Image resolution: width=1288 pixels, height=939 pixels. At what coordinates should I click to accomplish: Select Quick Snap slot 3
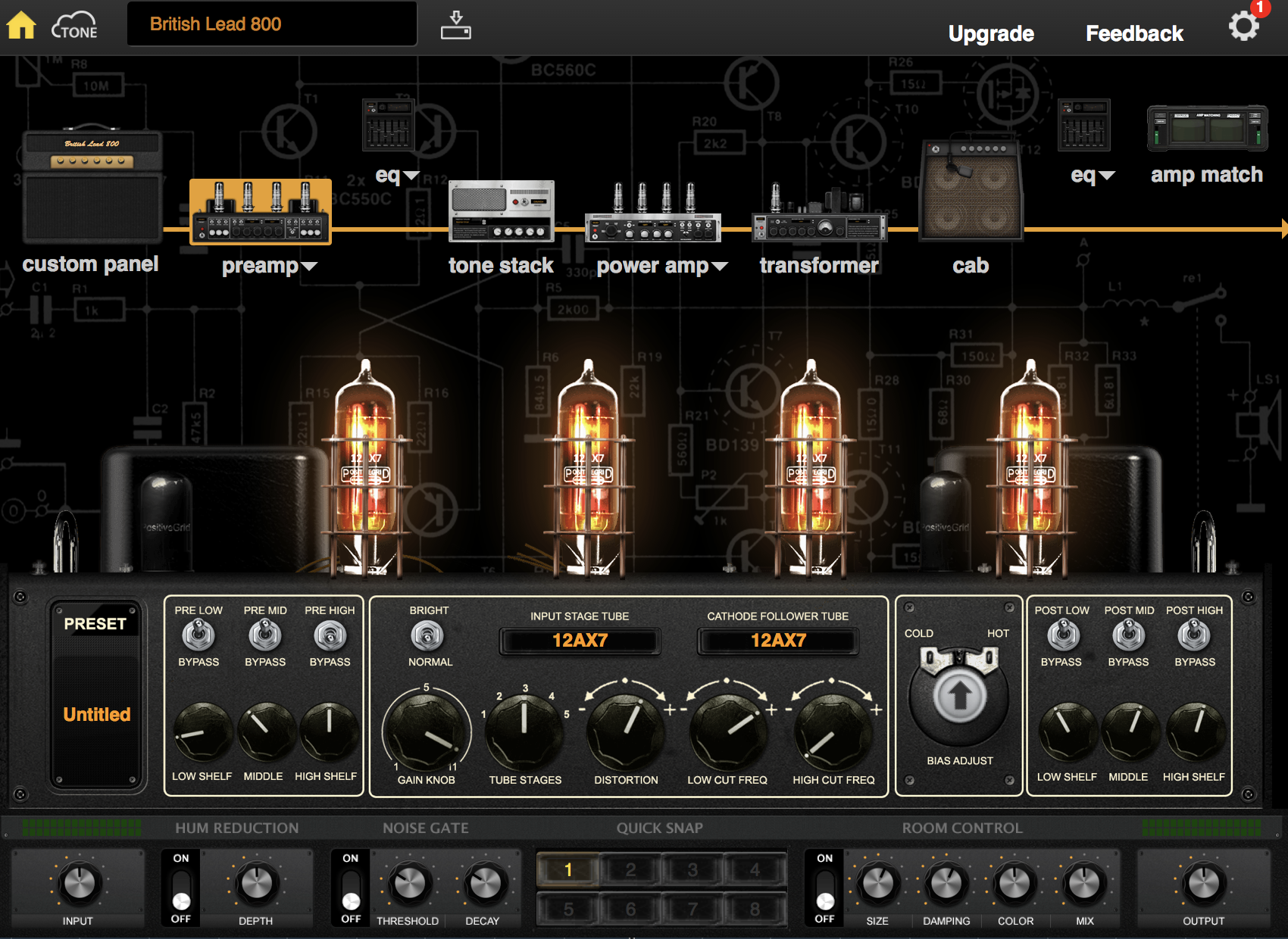(x=692, y=870)
